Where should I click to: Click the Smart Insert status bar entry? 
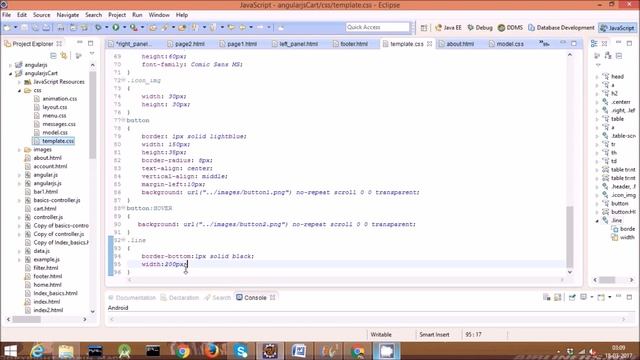pyautogui.click(x=434, y=334)
